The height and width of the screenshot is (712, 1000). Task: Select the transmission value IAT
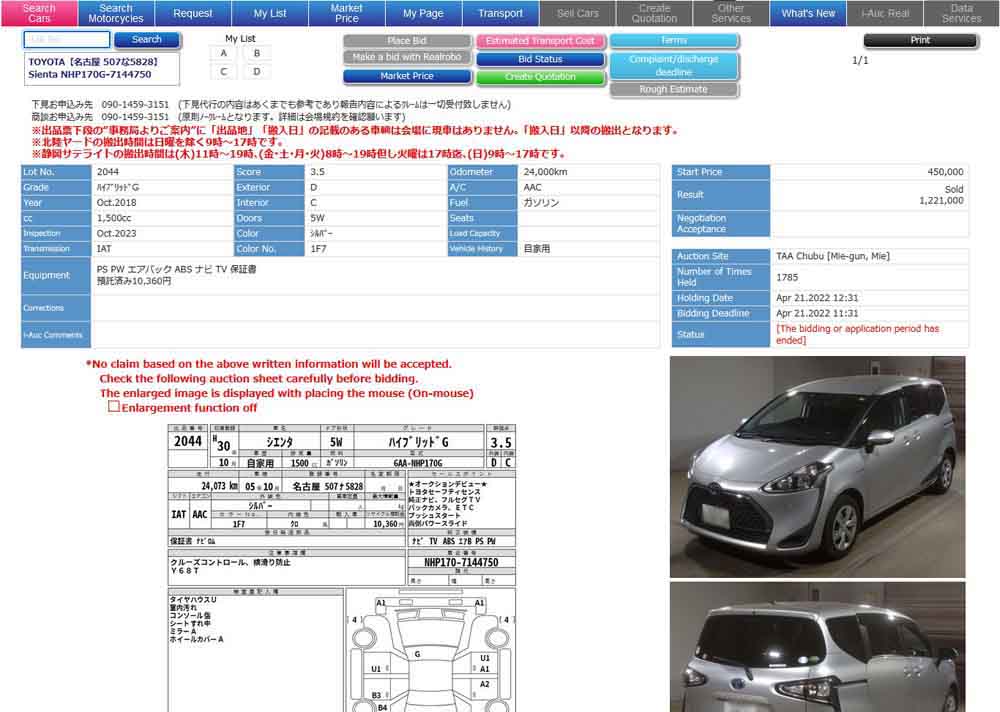(x=104, y=249)
